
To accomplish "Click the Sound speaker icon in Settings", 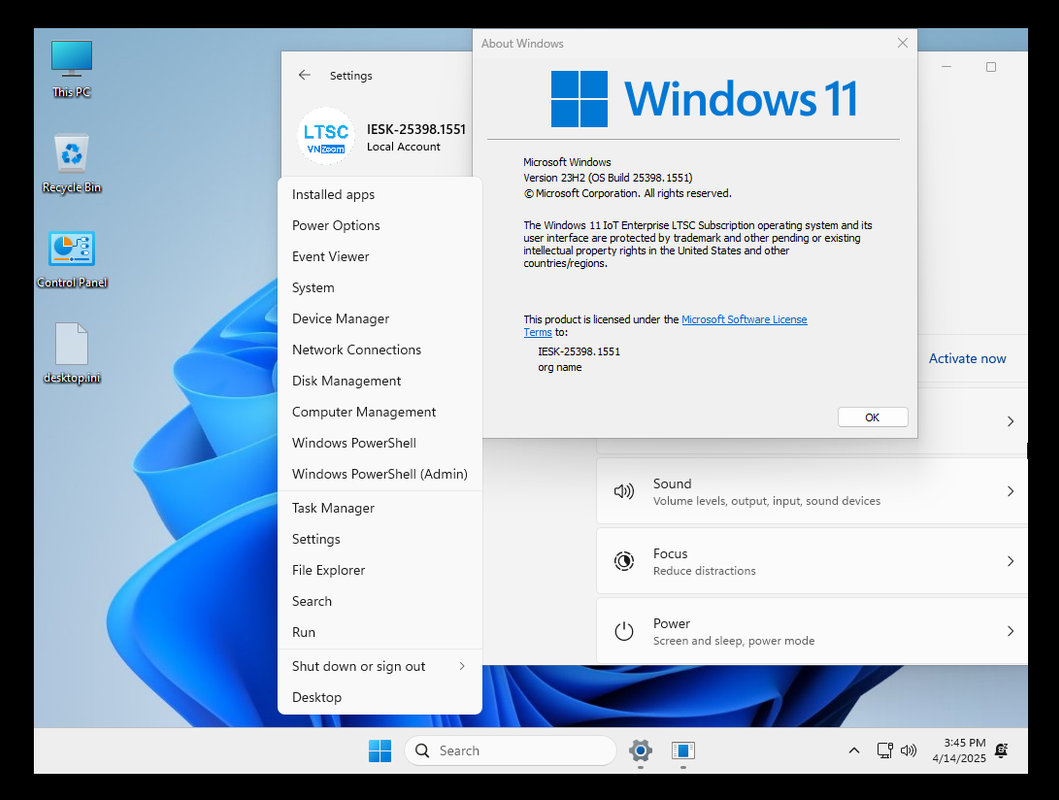I will (x=623, y=491).
